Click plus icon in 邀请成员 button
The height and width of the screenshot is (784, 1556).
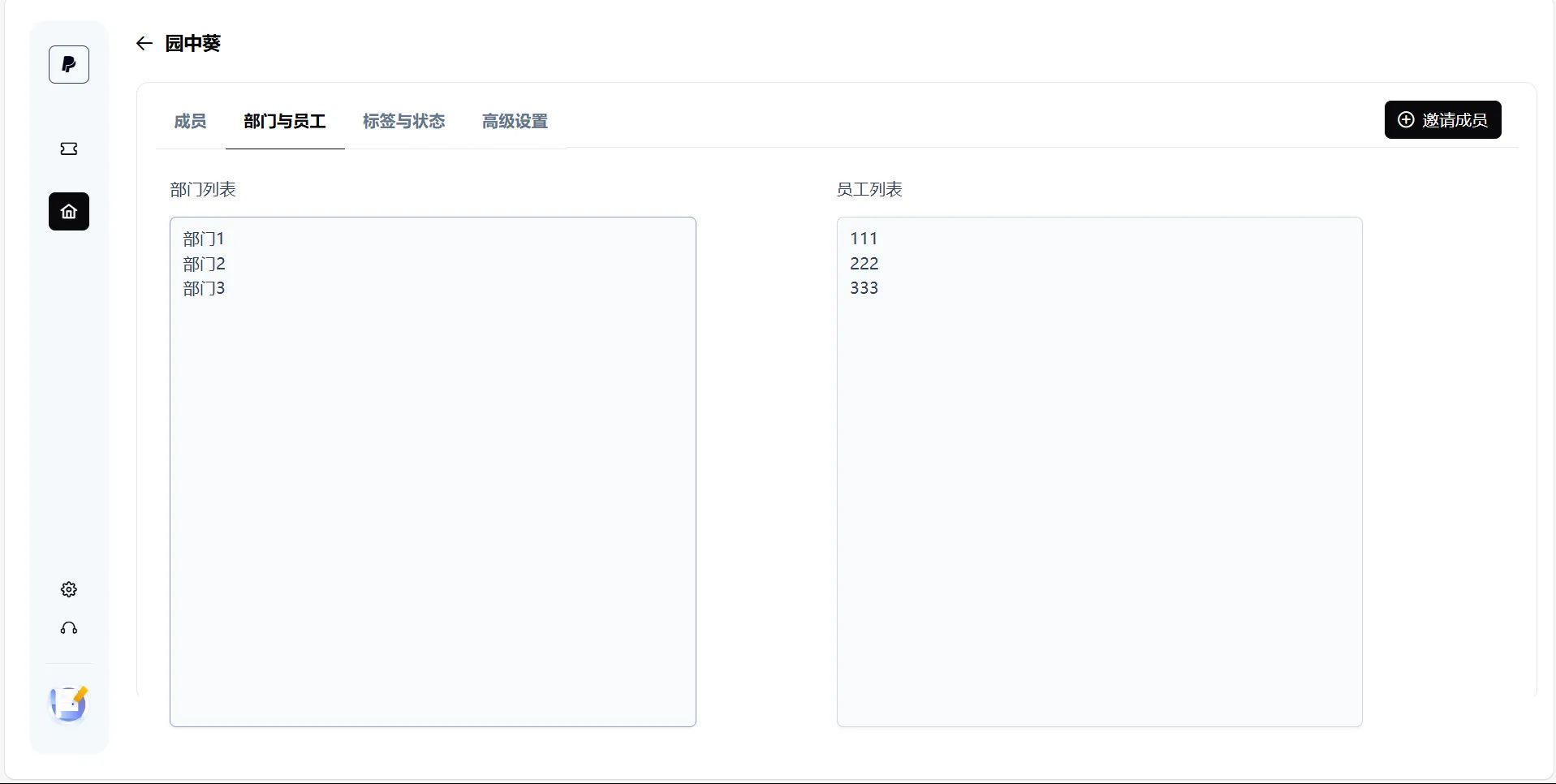(1406, 120)
